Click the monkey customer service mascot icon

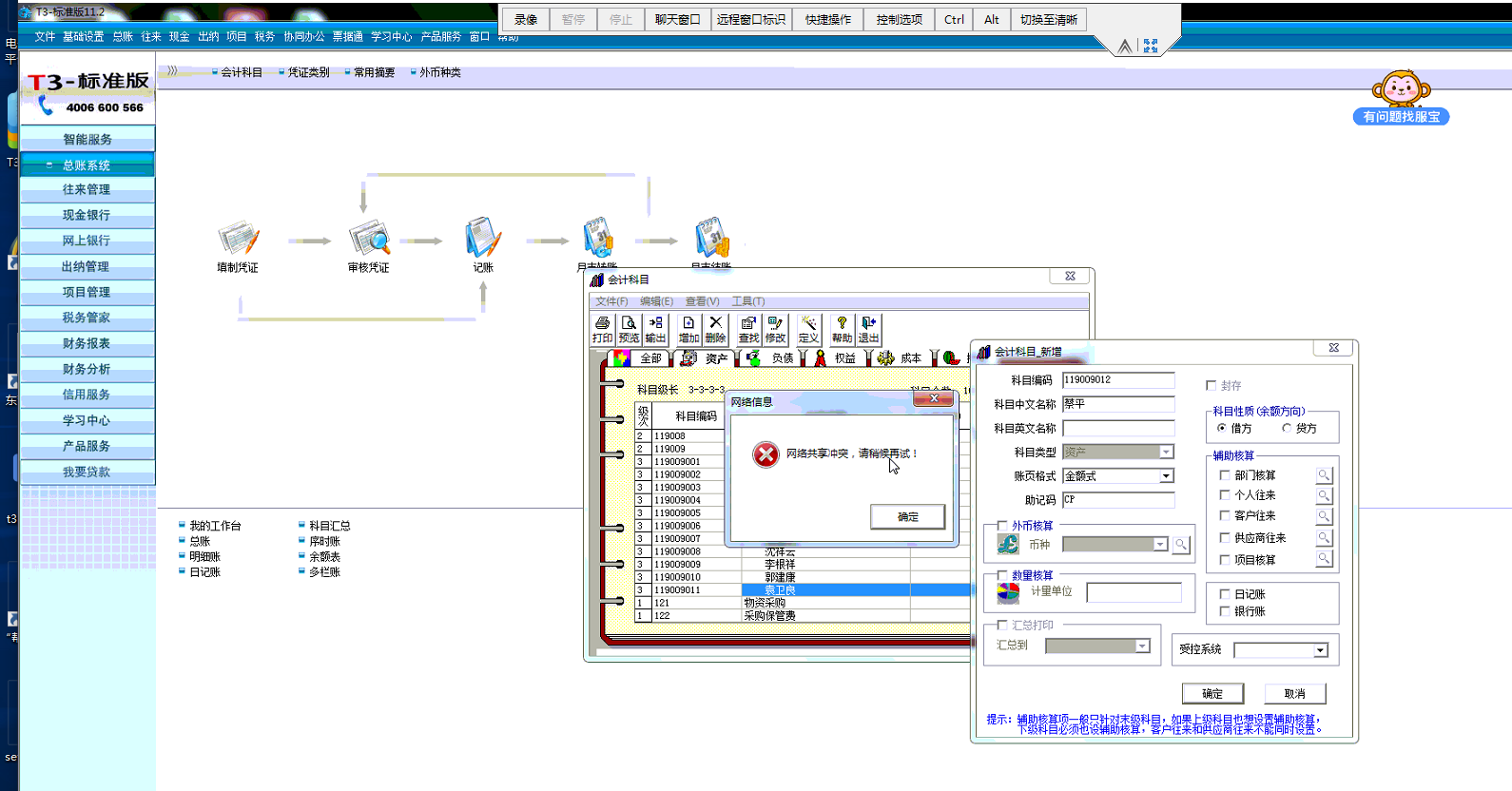pyautogui.click(x=1401, y=88)
